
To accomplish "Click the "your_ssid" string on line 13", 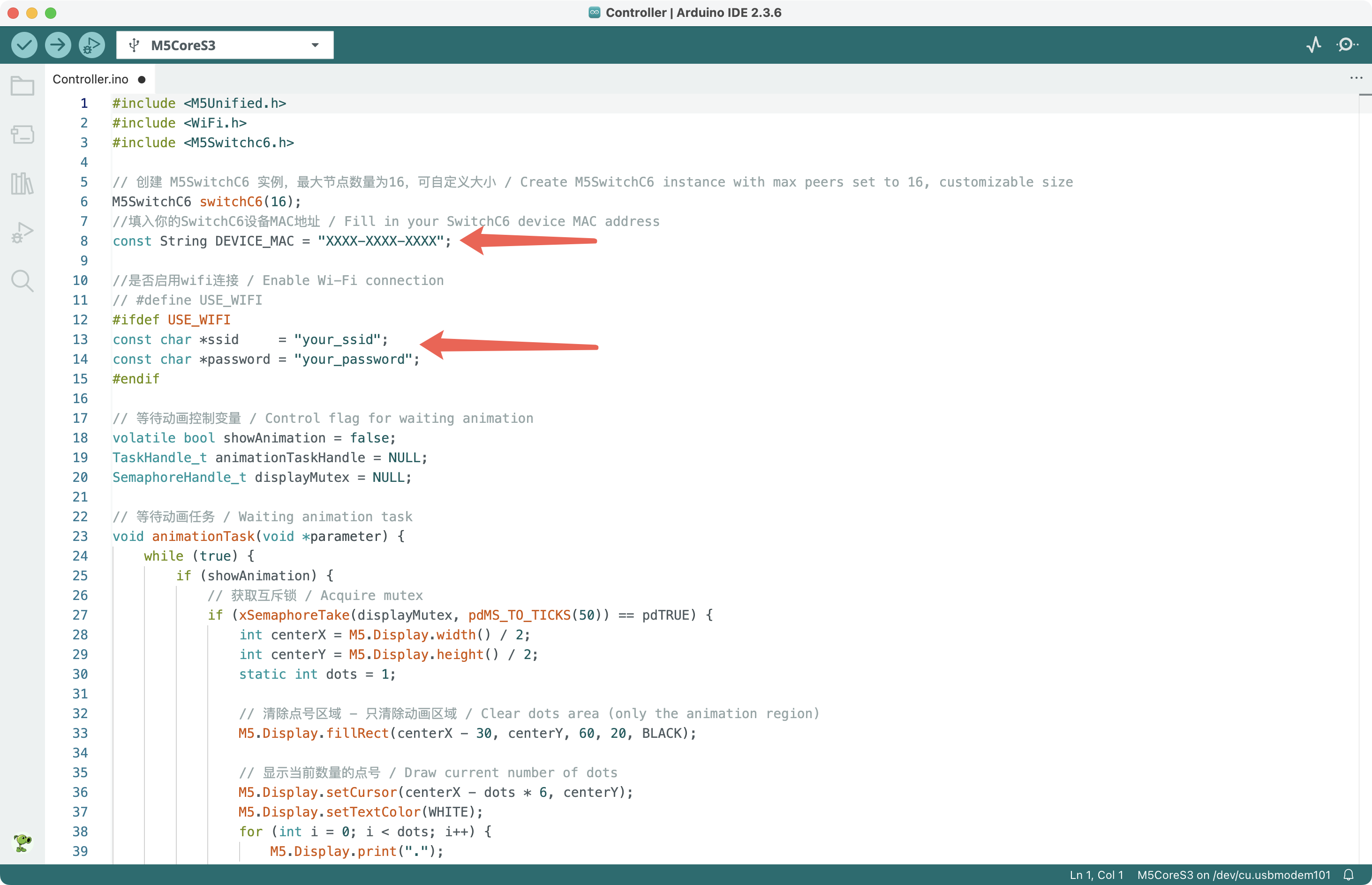I will tap(338, 340).
